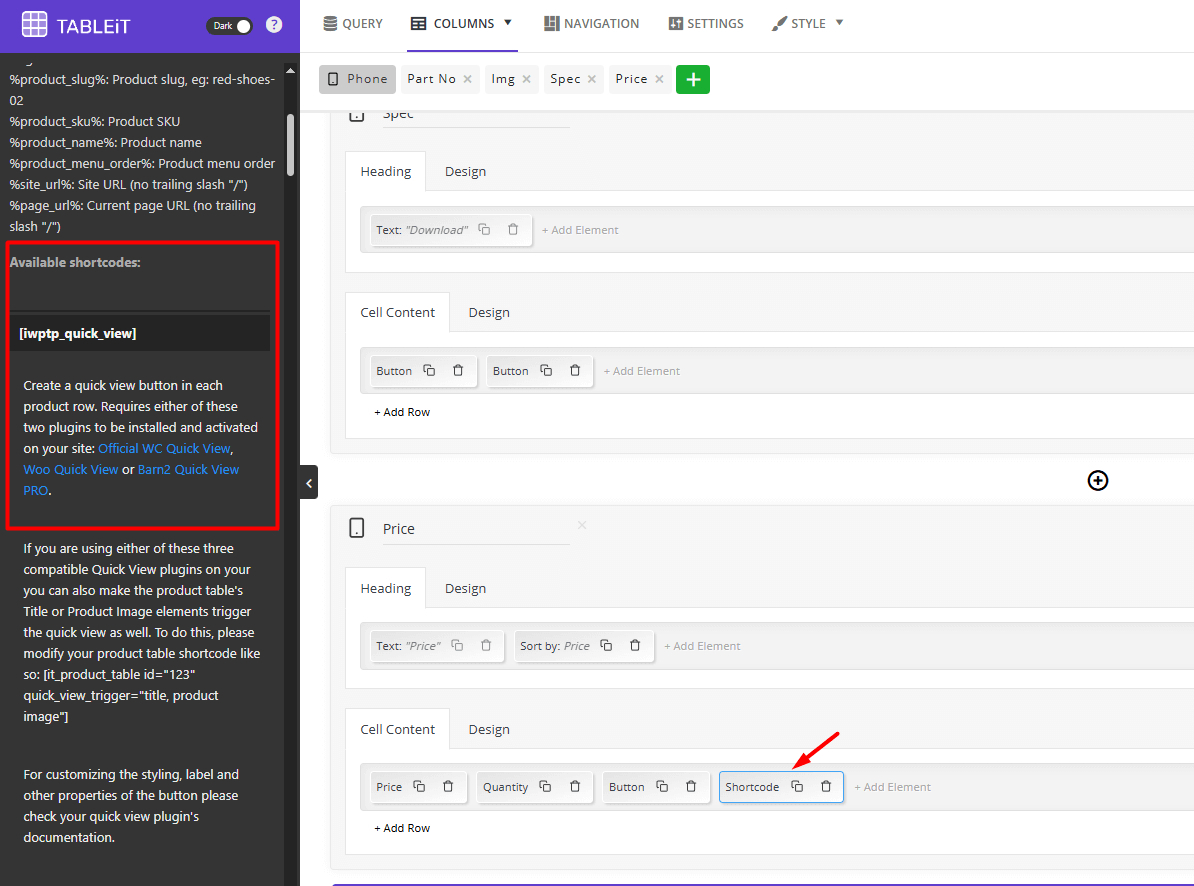This screenshot has height=886, width=1194.
Task: Open the STYLE dropdown arrow
Action: coord(837,22)
